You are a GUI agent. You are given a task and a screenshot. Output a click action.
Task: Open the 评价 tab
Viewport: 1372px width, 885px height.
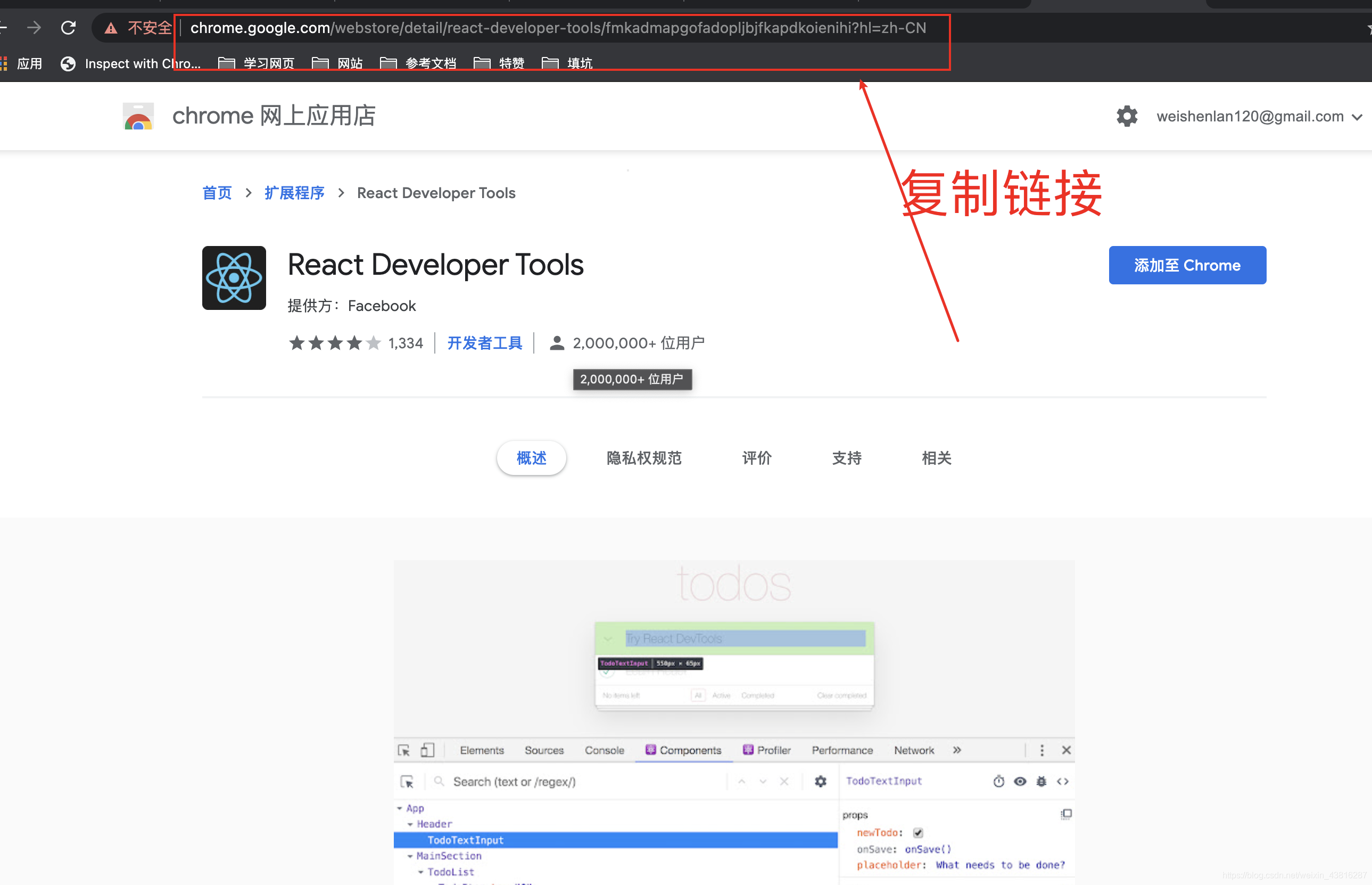(x=756, y=458)
